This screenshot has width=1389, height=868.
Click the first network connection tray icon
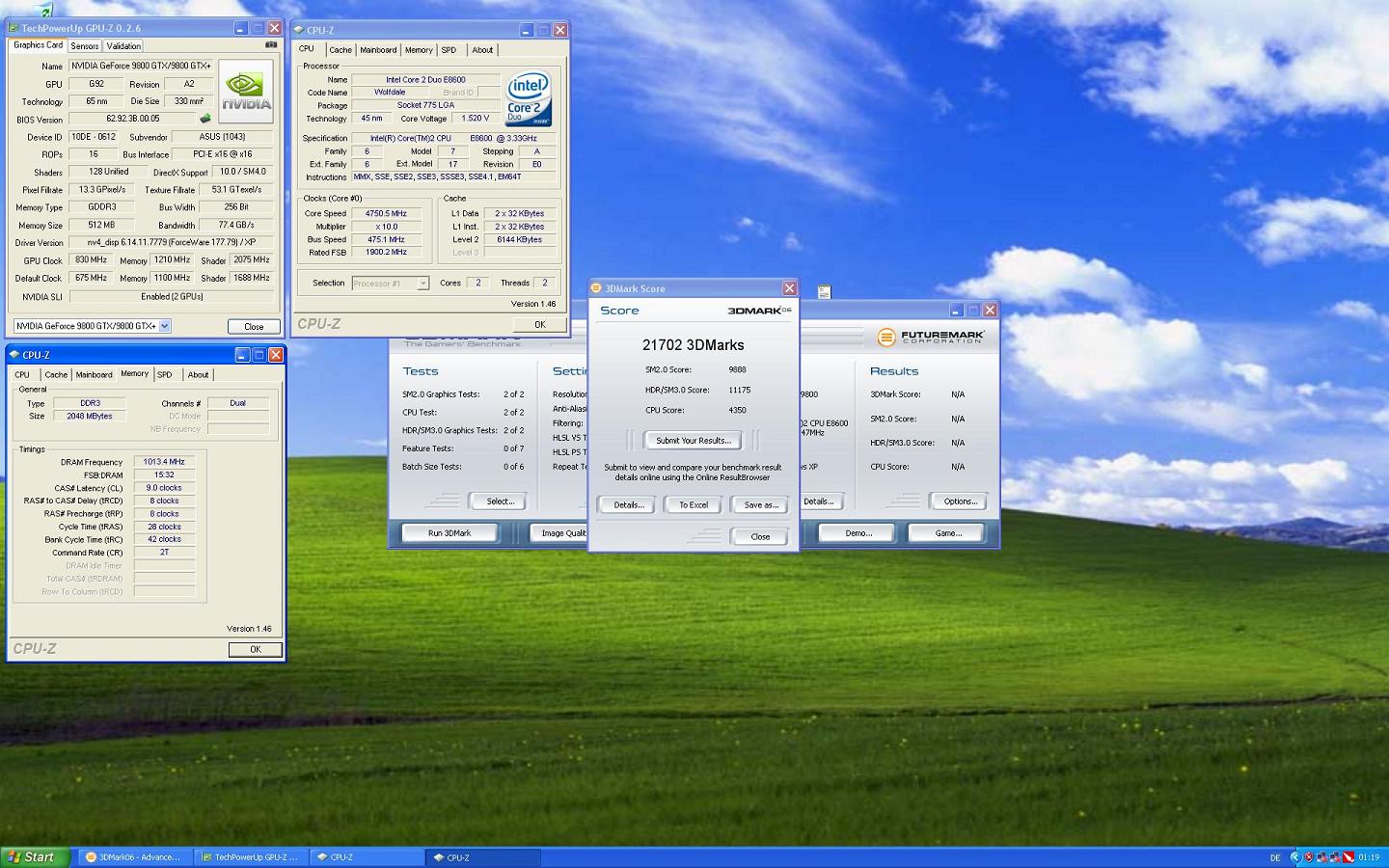(1322, 857)
